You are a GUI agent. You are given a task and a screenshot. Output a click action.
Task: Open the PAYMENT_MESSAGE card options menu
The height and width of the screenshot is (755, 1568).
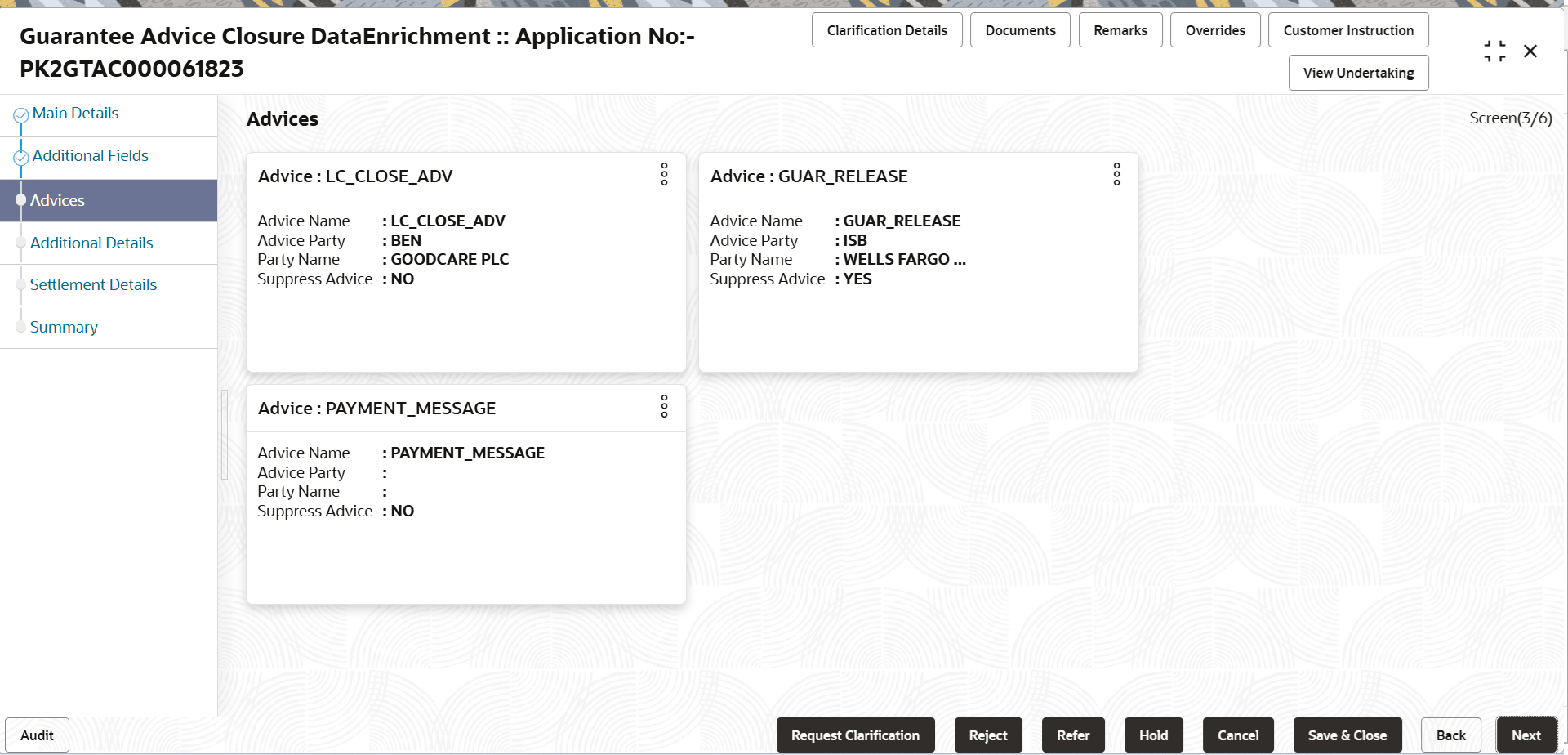click(665, 406)
